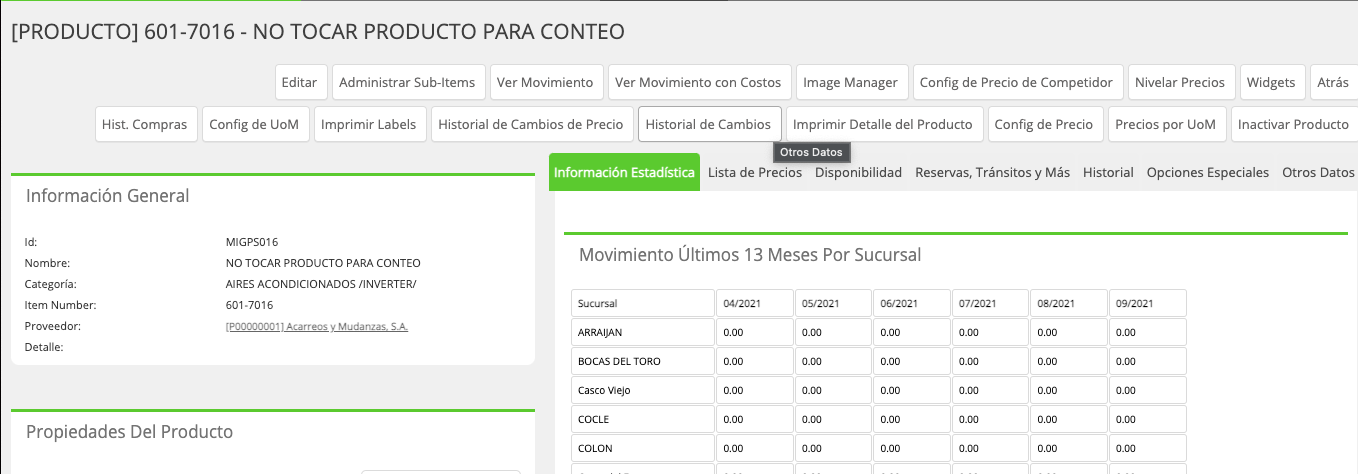Click the 04/2021 column header

[x=755, y=303]
